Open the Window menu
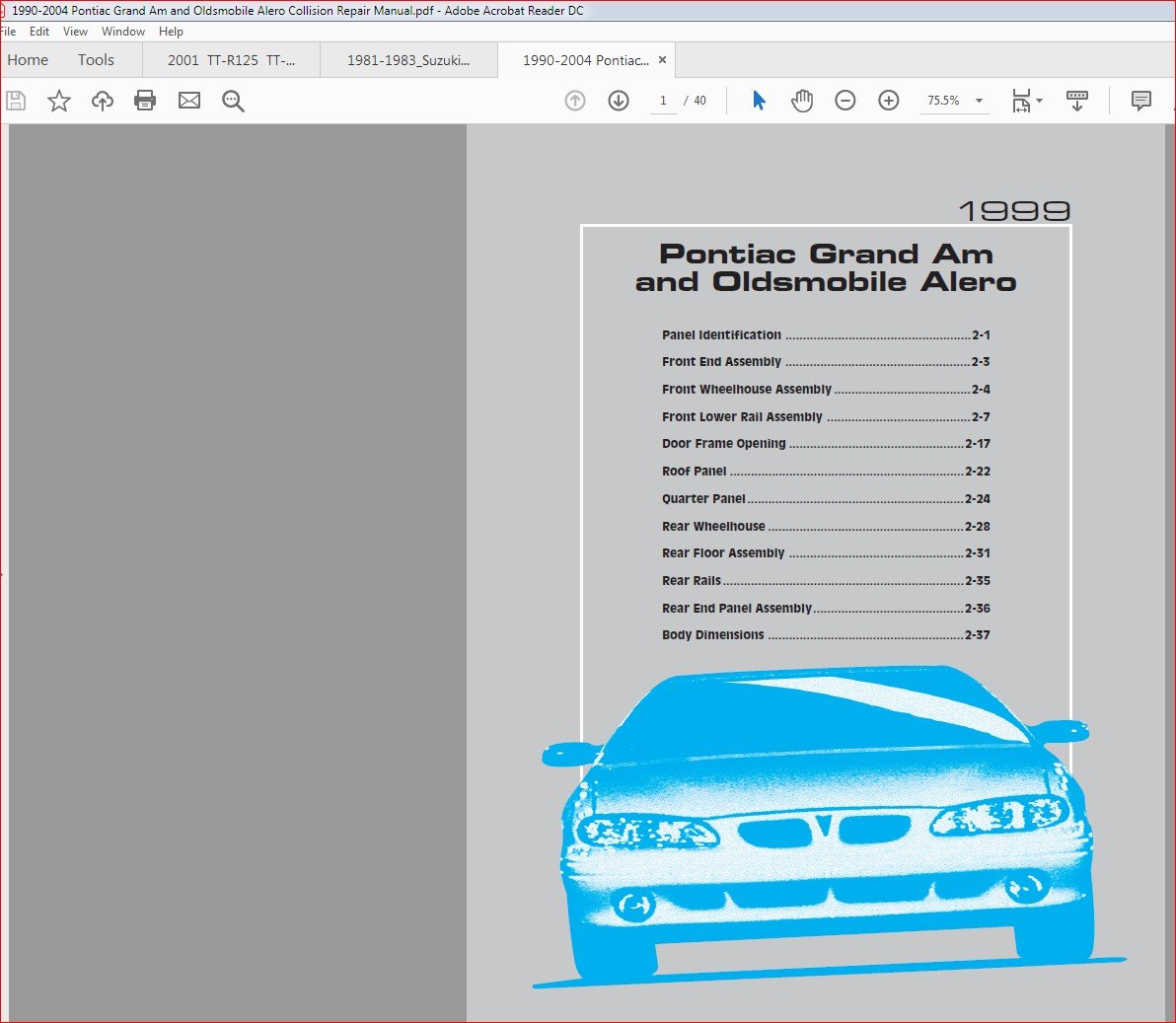 coord(123,32)
